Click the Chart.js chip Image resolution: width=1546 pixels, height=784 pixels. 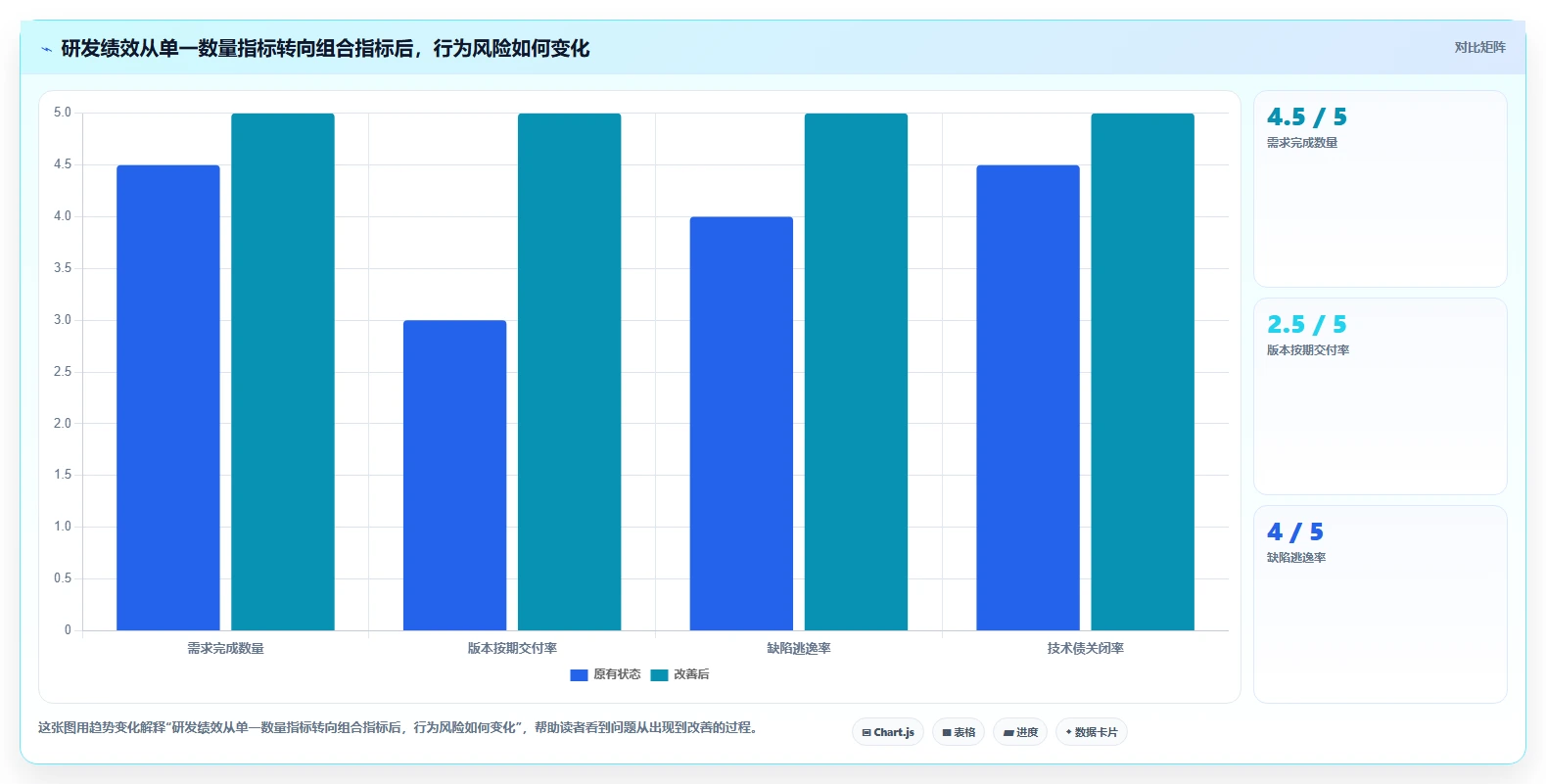click(888, 732)
